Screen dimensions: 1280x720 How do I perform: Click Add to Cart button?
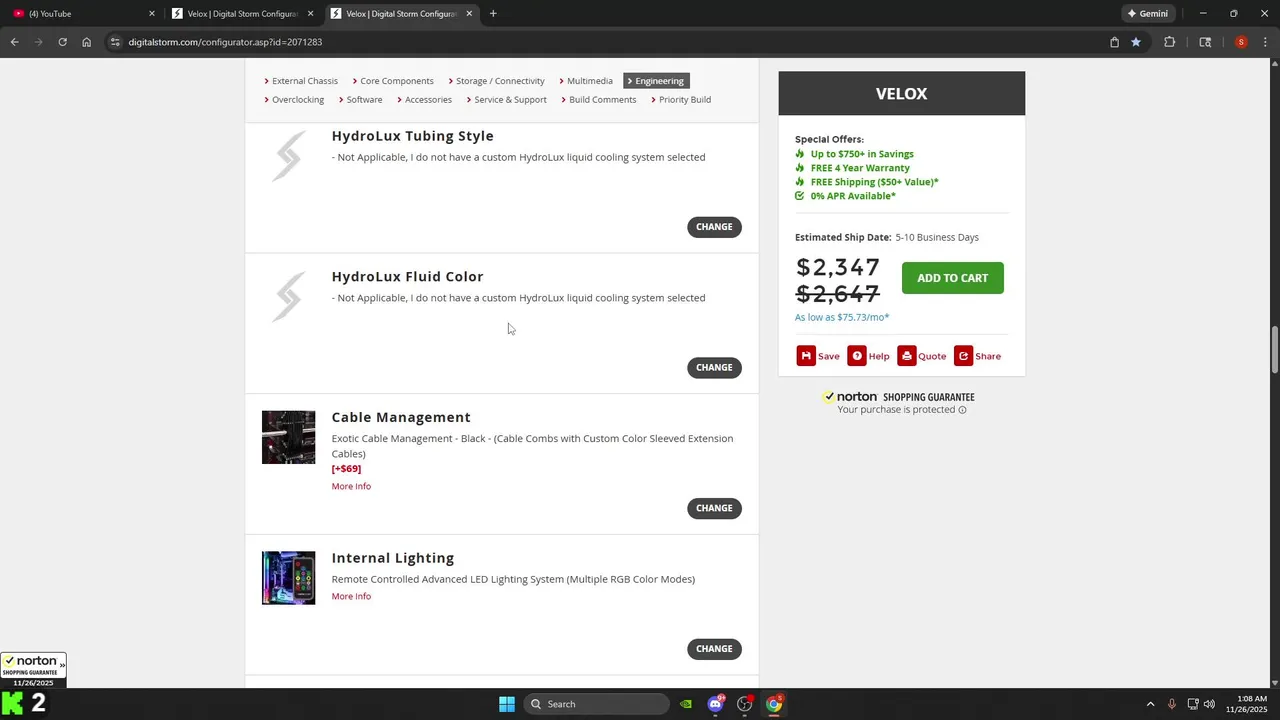coord(952,278)
